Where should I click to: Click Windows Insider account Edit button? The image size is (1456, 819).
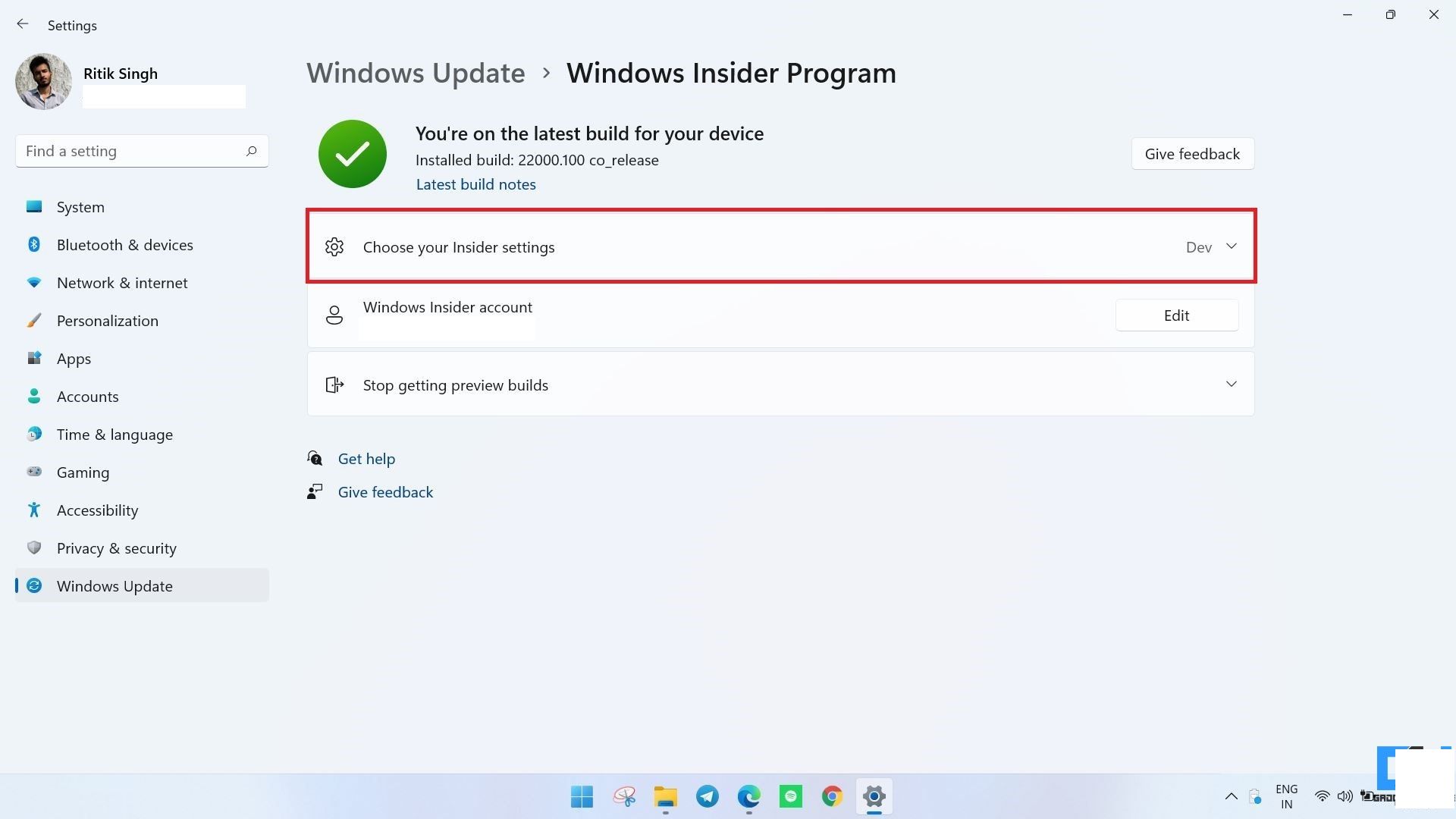[x=1176, y=315]
